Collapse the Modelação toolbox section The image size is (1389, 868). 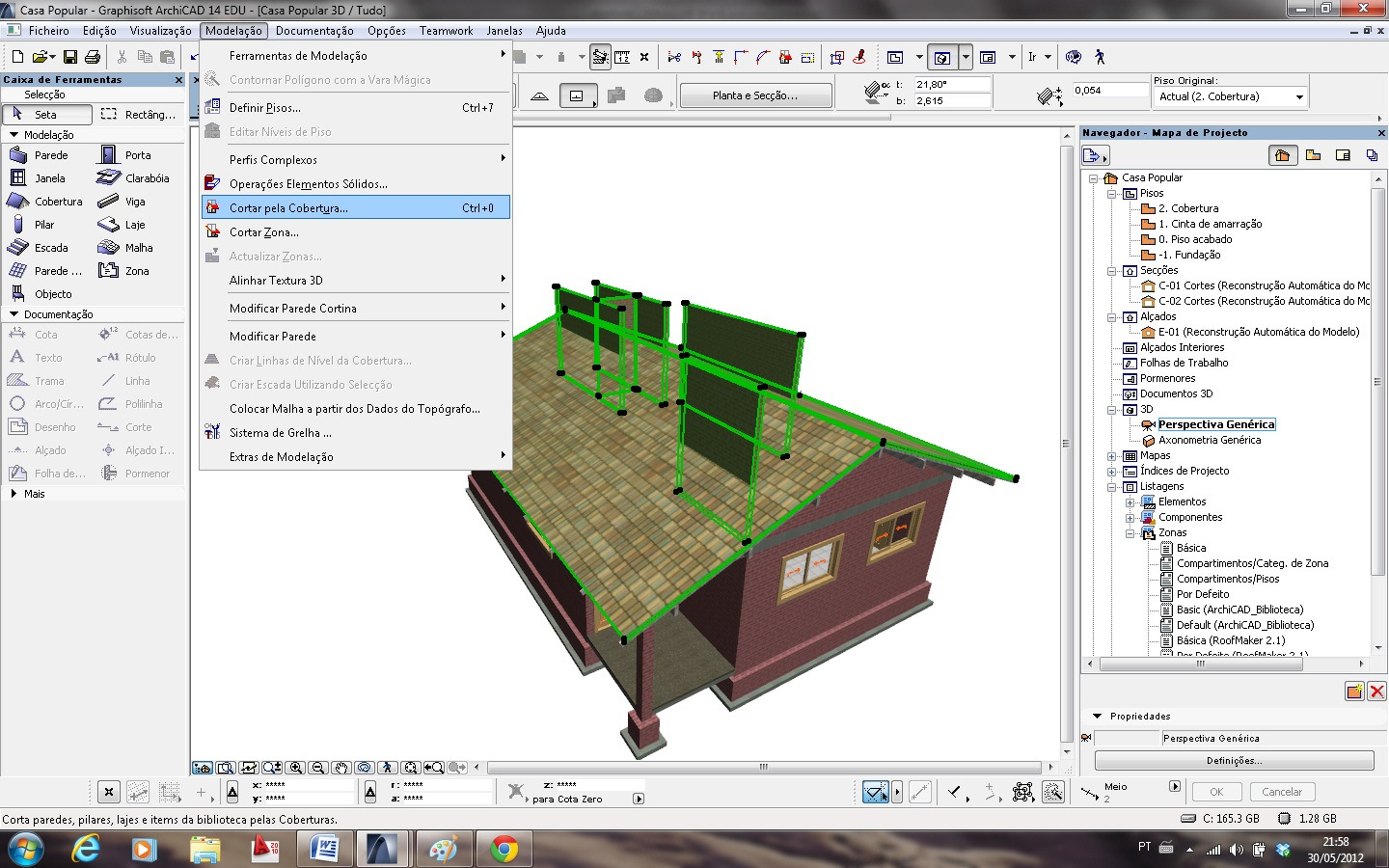(14, 135)
